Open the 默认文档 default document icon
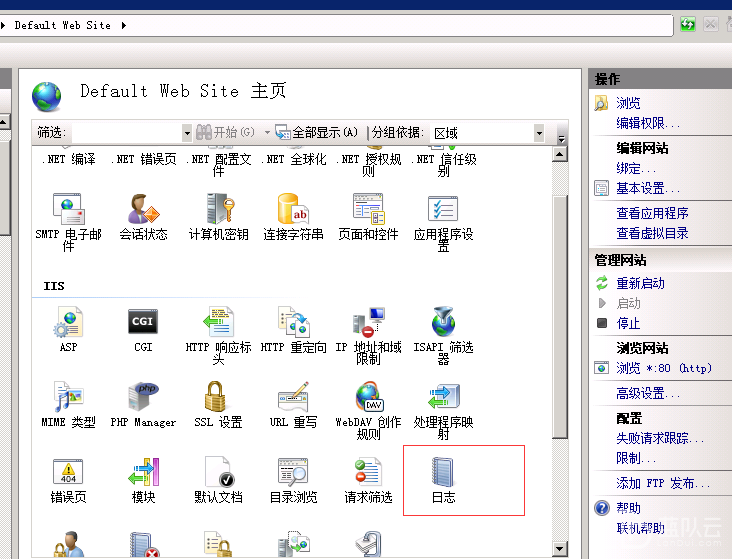732x559 pixels. (219, 472)
